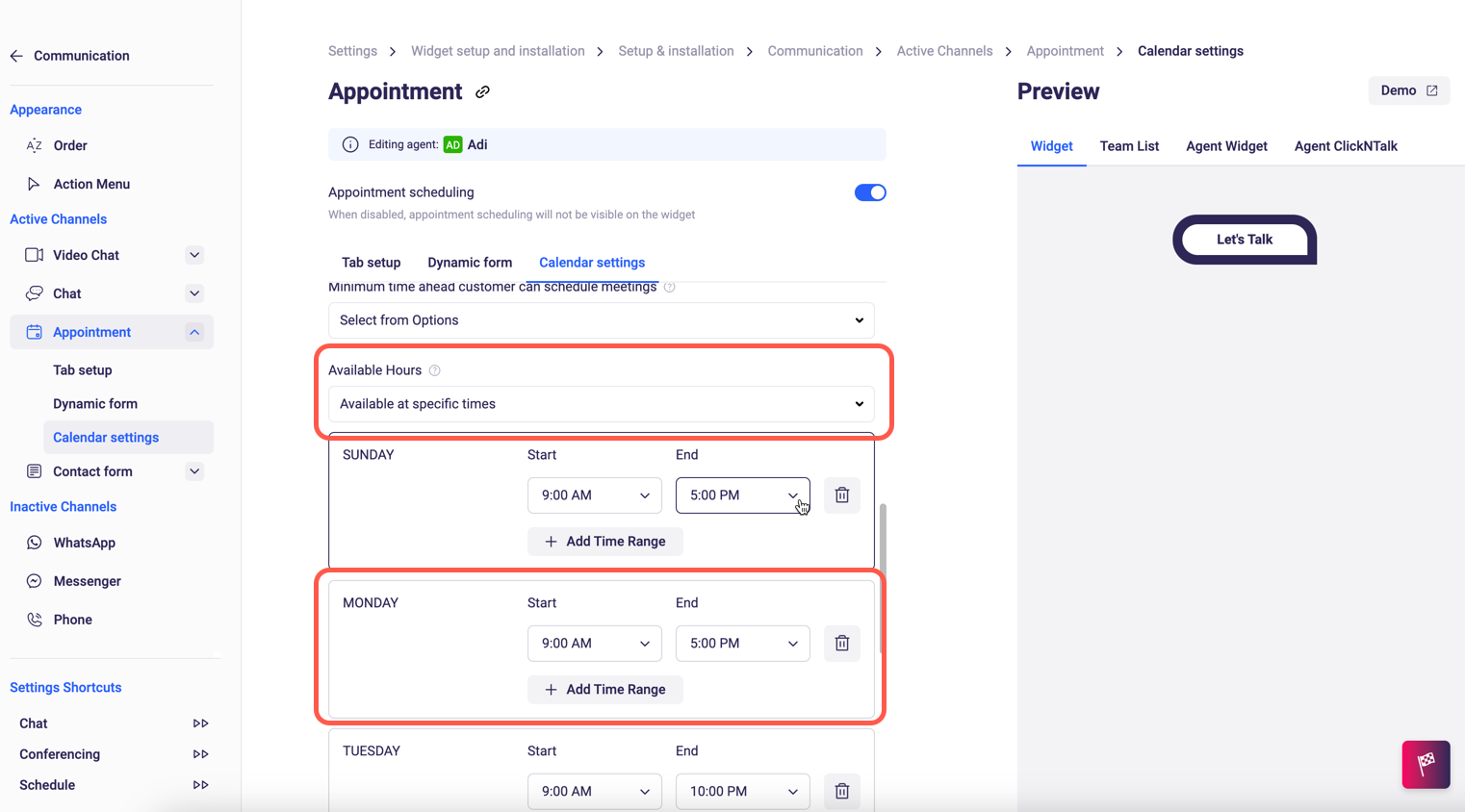
Task: Copy link icon next to Appointment title
Action: tap(482, 92)
